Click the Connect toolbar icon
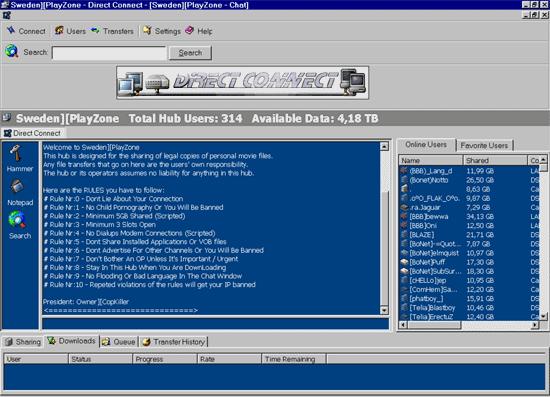The height and width of the screenshot is (397, 550). [x=11, y=31]
